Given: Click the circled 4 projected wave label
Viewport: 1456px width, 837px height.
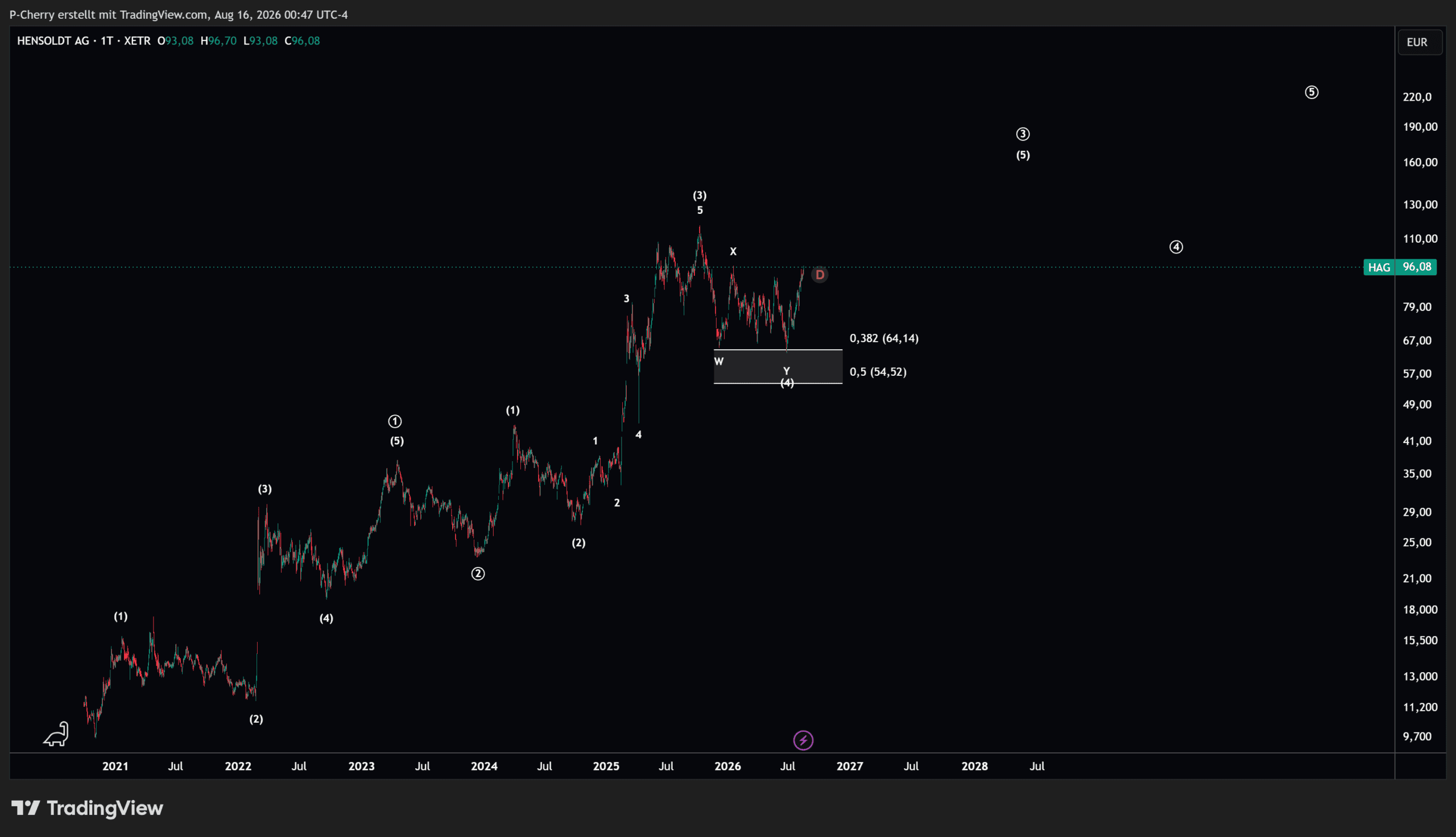Looking at the screenshot, I should (1176, 247).
